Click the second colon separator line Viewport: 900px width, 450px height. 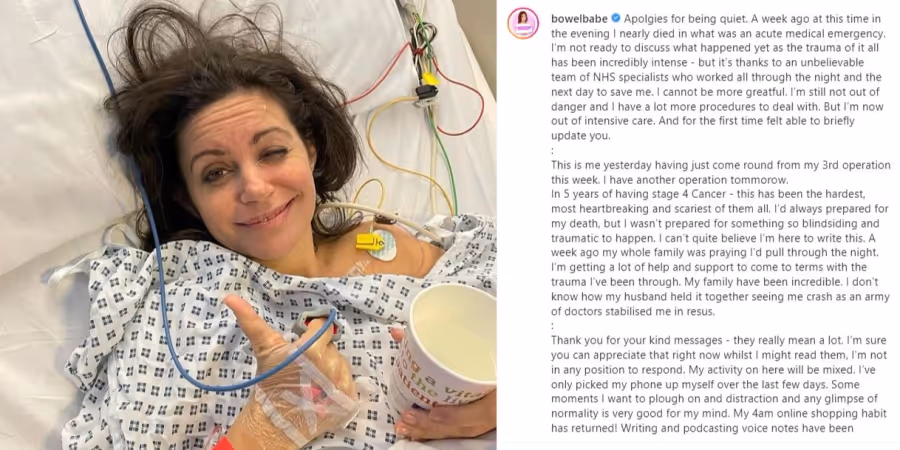click(552, 325)
